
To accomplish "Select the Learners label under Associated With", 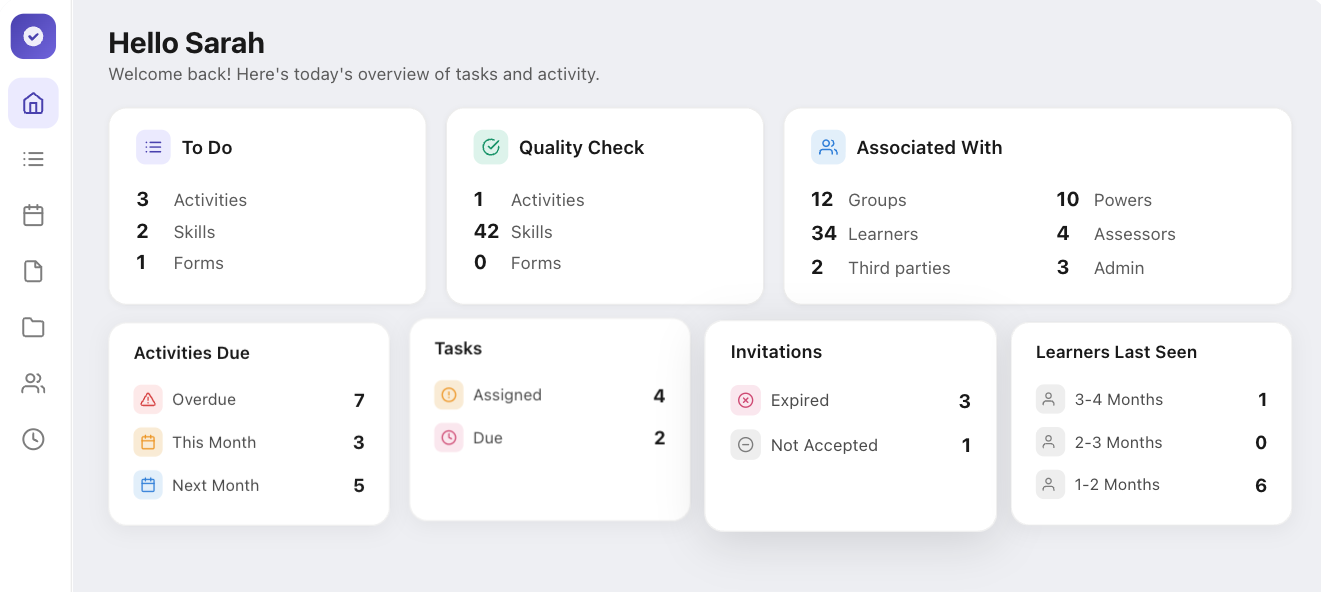I will click(x=883, y=234).
